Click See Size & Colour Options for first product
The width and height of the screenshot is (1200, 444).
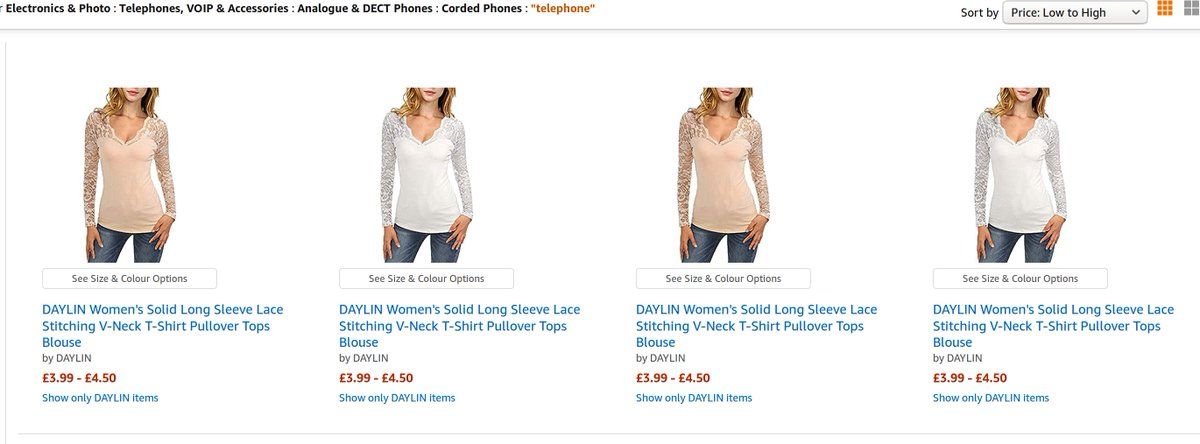click(129, 279)
